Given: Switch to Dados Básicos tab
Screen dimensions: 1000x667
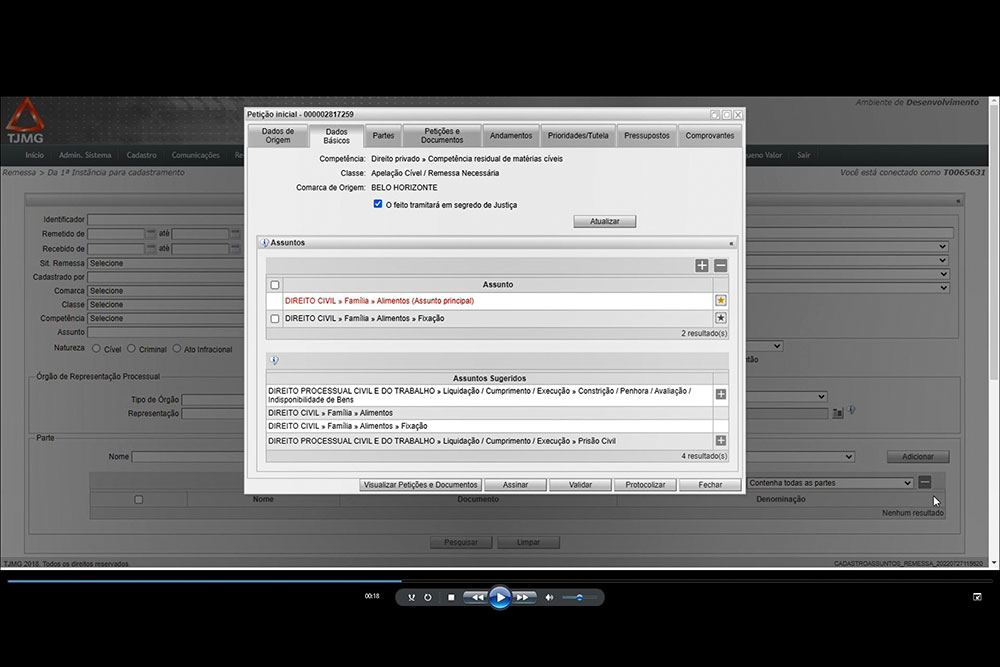Looking at the screenshot, I should (336, 136).
